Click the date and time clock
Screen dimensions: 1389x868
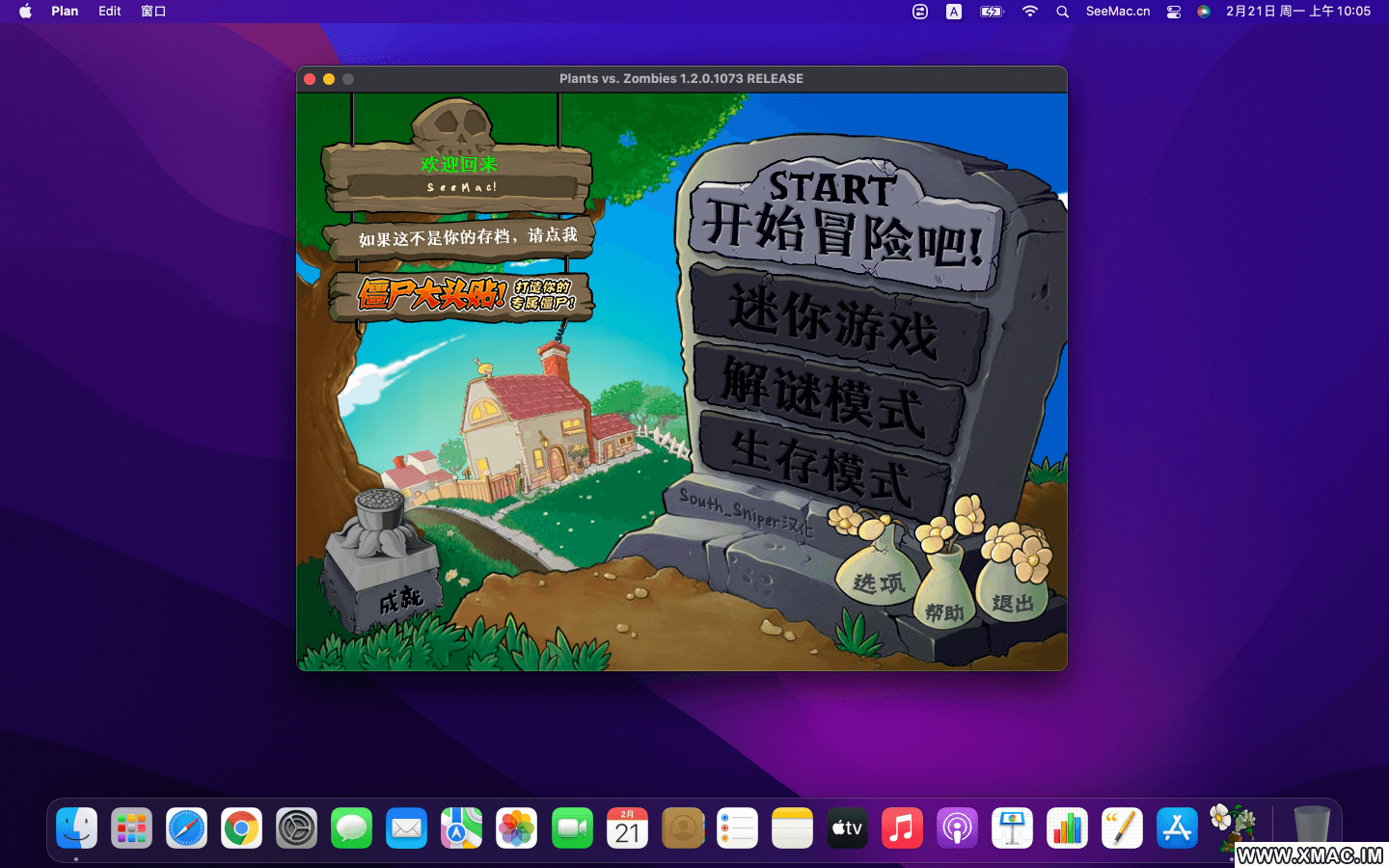1297,12
